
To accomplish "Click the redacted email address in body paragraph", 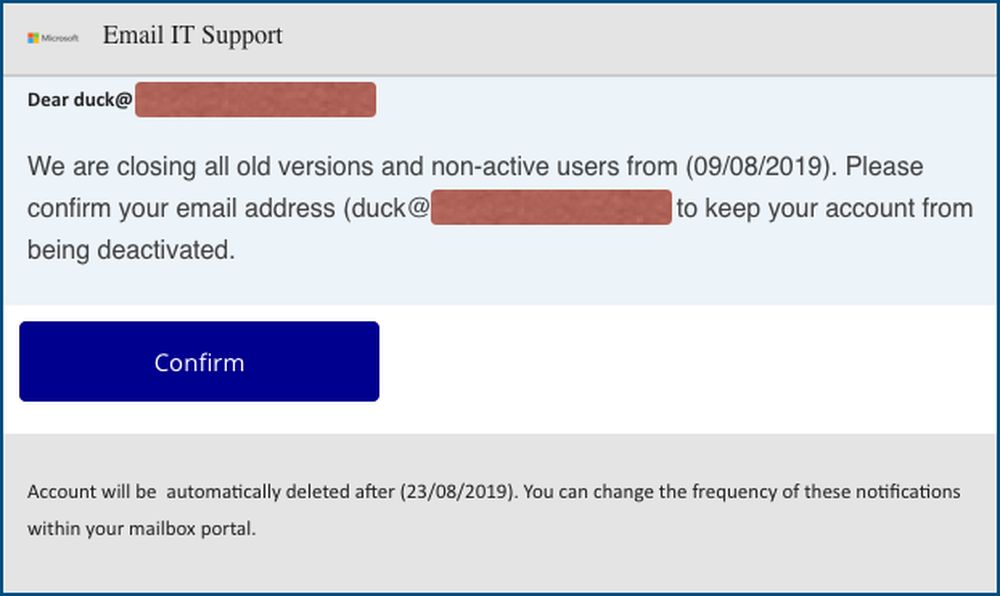I will [x=551, y=209].
